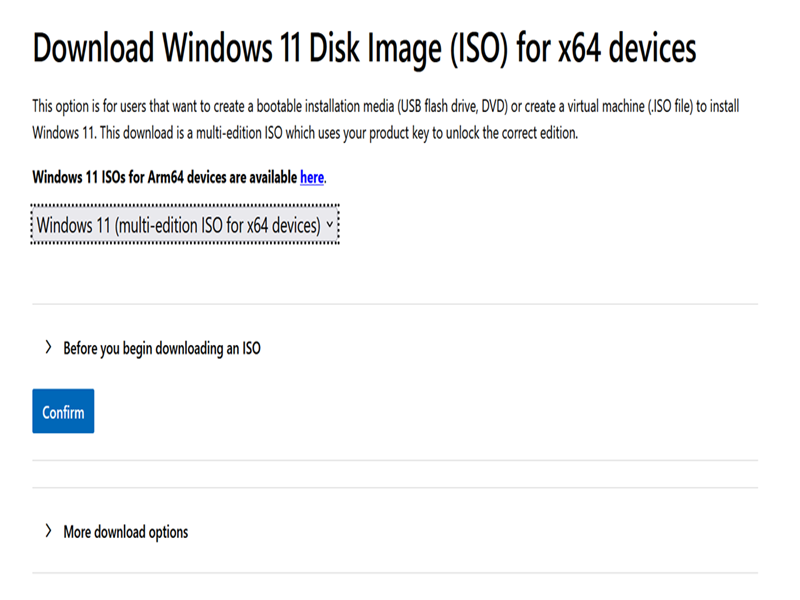Click the divider line directly above "More download options"
The image size is (800, 600).
pyautogui.click(x=395, y=488)
